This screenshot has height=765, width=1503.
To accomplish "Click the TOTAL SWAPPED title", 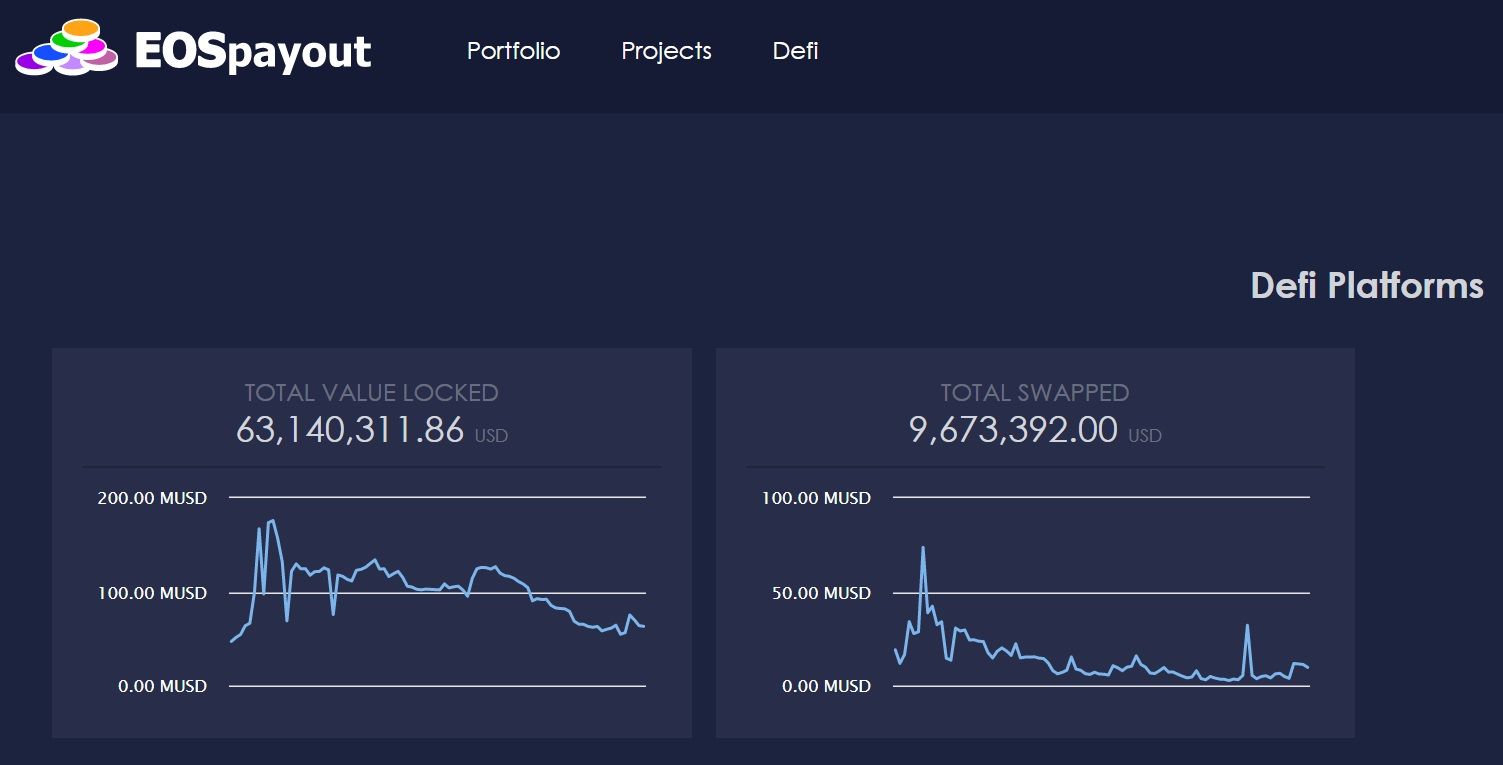I will pos(1035,393).
